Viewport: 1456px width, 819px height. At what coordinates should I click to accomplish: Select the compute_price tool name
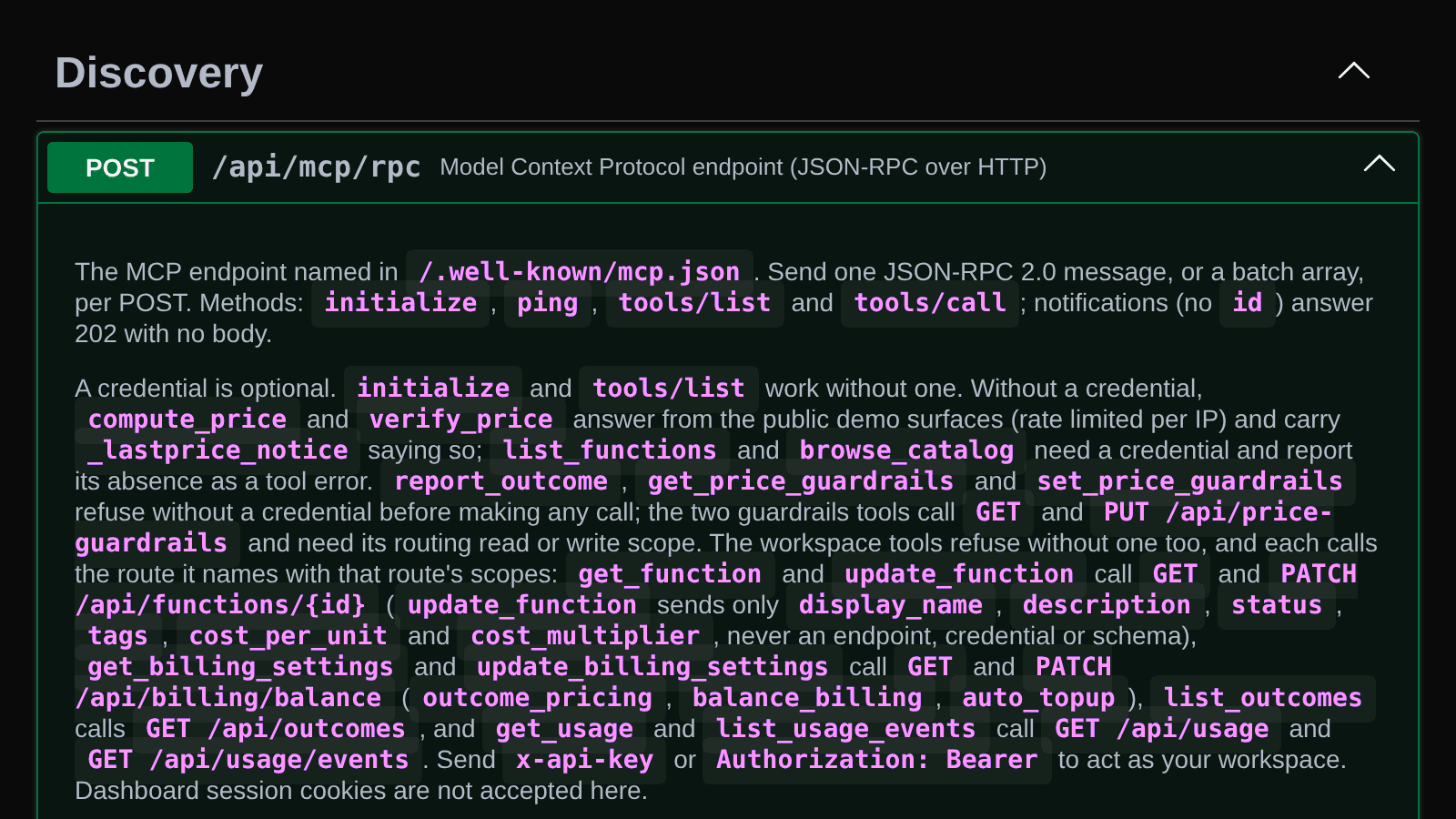pos(187,420)
